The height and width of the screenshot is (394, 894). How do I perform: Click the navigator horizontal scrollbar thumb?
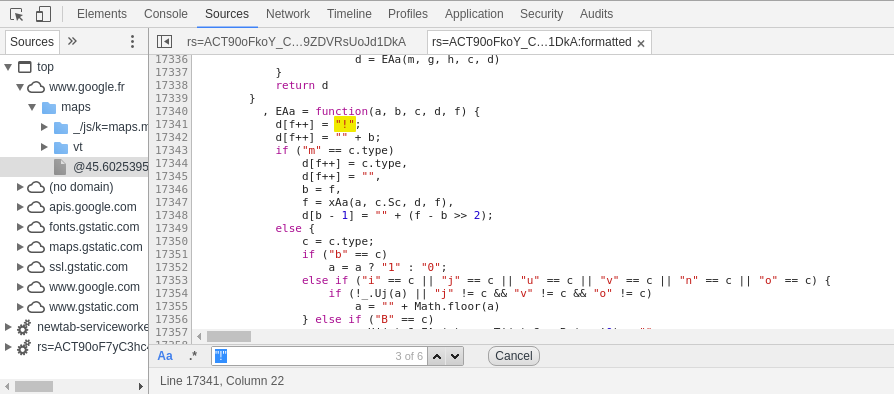pyautogui.click(x=34, y=386)
